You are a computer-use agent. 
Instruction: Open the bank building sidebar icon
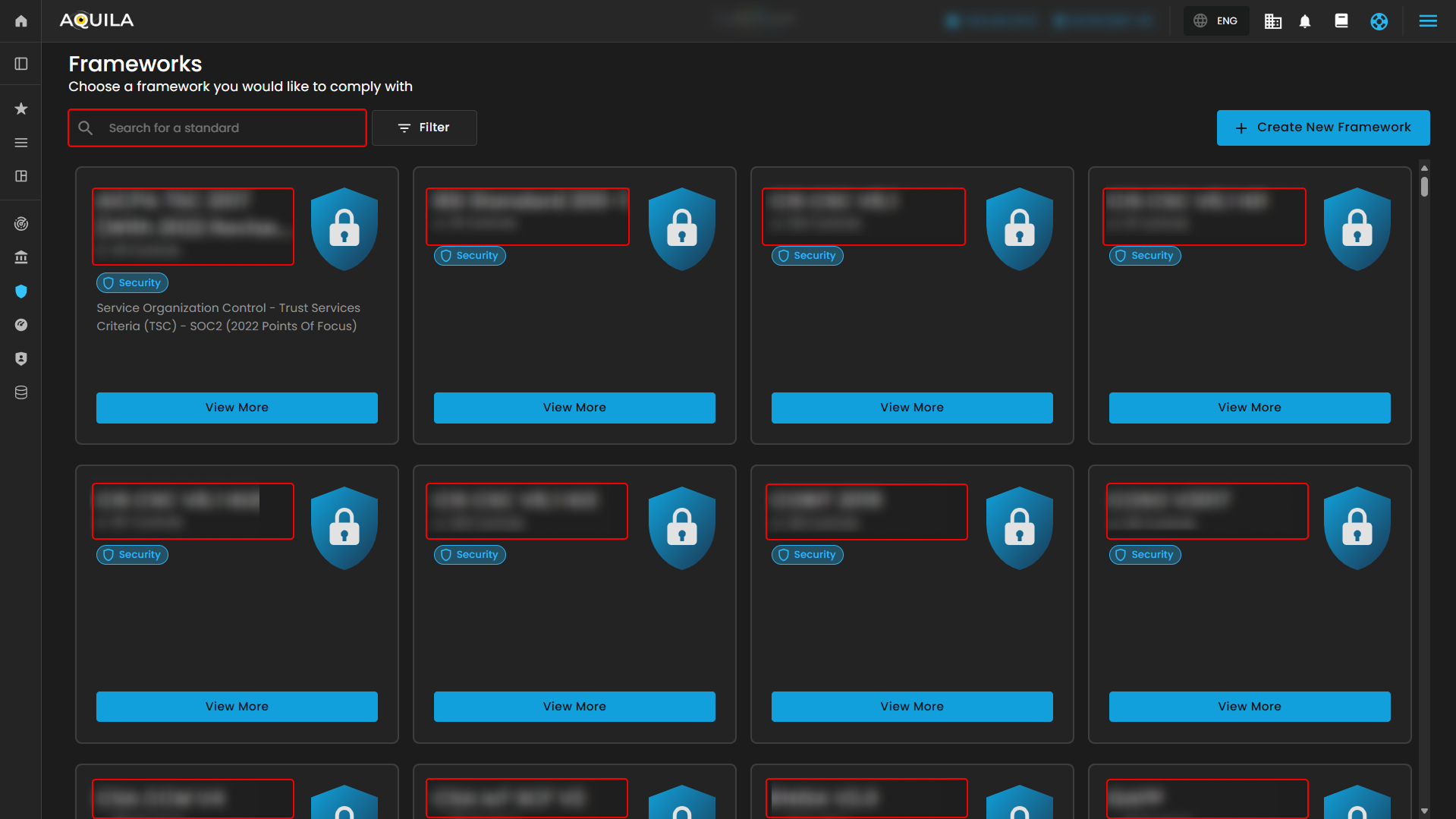[x=21, y=257]
